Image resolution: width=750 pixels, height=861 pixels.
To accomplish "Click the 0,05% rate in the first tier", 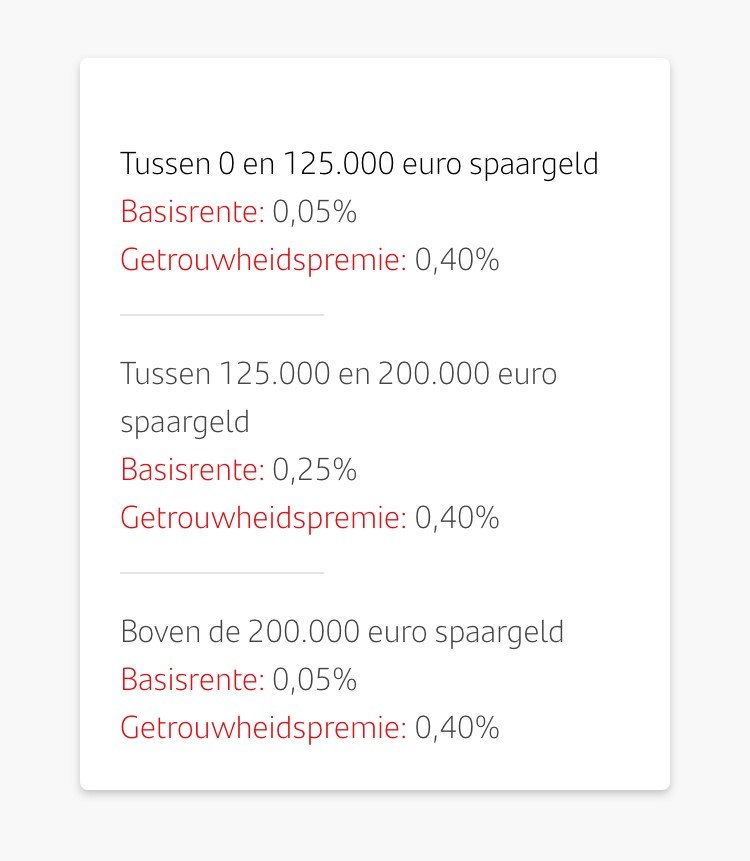I will click(x=315, y=212).
